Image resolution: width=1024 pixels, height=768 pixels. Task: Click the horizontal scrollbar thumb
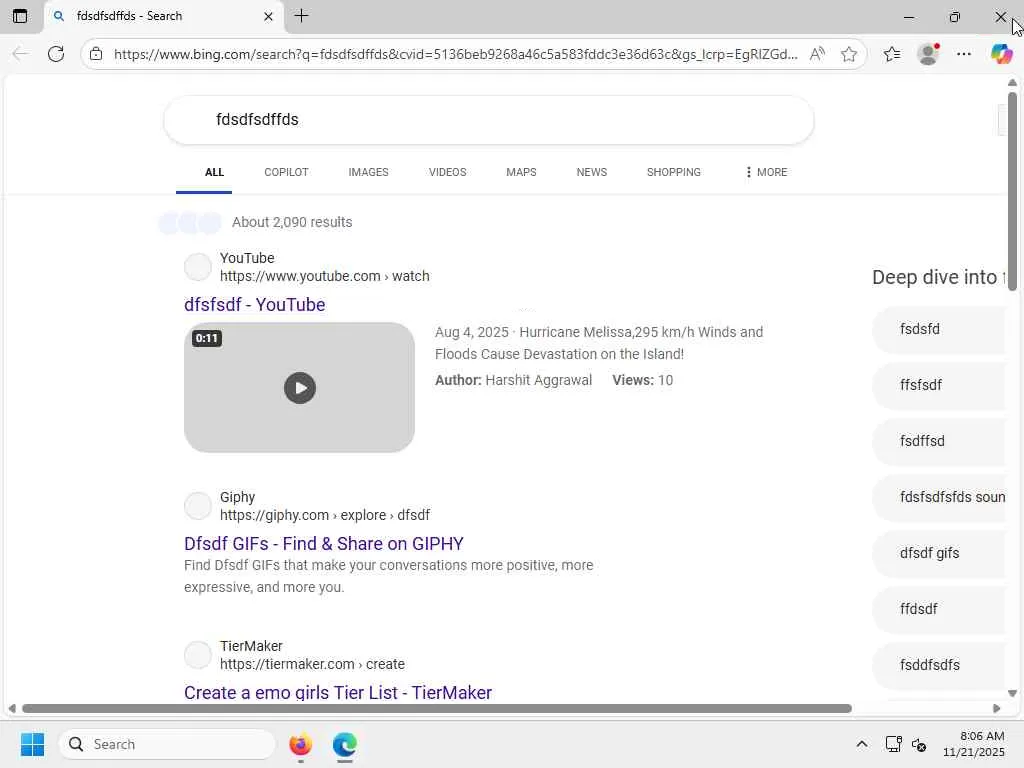tap(437, 709)
